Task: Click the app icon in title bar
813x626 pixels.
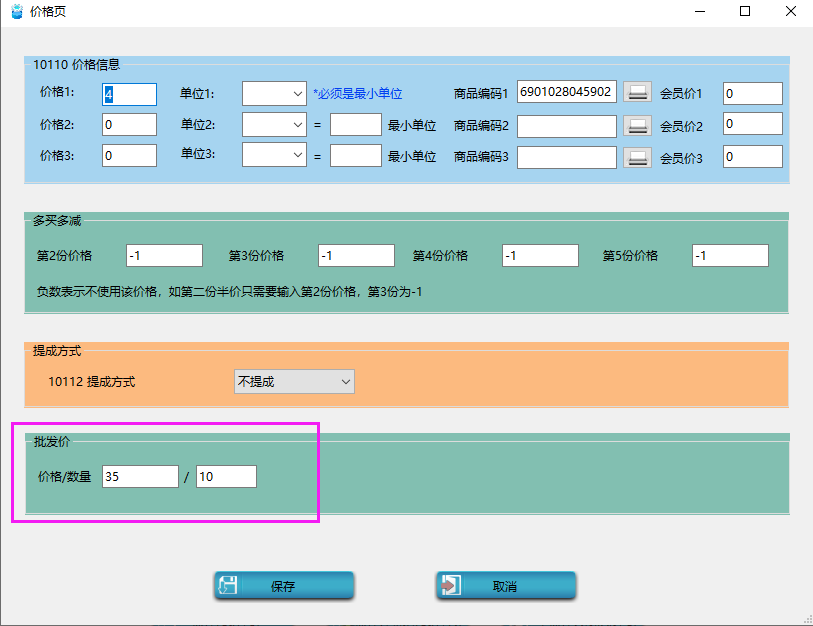Action: (x=17, y=11)
